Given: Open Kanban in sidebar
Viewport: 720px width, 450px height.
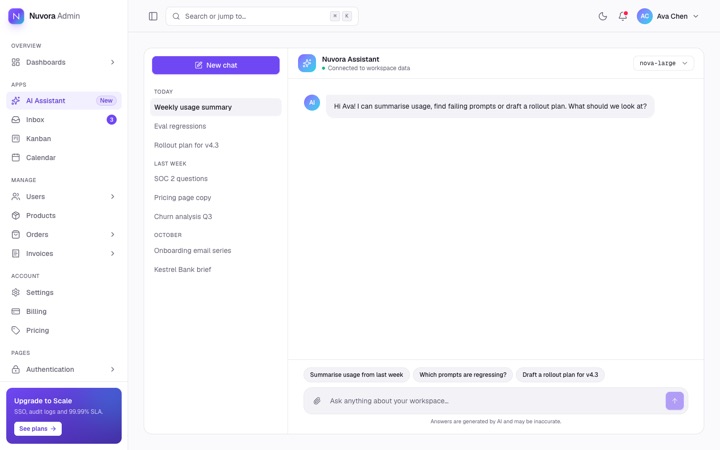Looking at the screenshot, I should pos(64,138).
